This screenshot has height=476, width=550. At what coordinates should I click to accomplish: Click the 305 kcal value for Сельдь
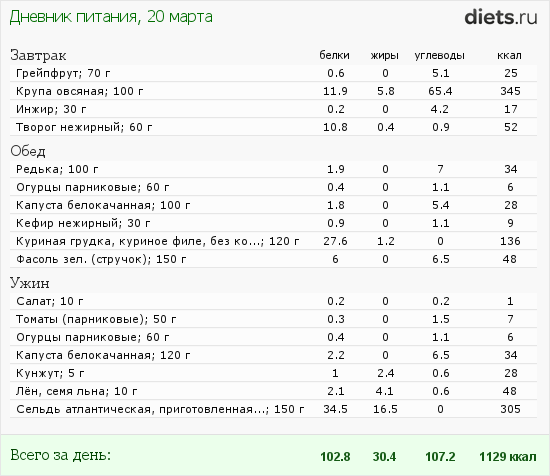click(510, 409)
